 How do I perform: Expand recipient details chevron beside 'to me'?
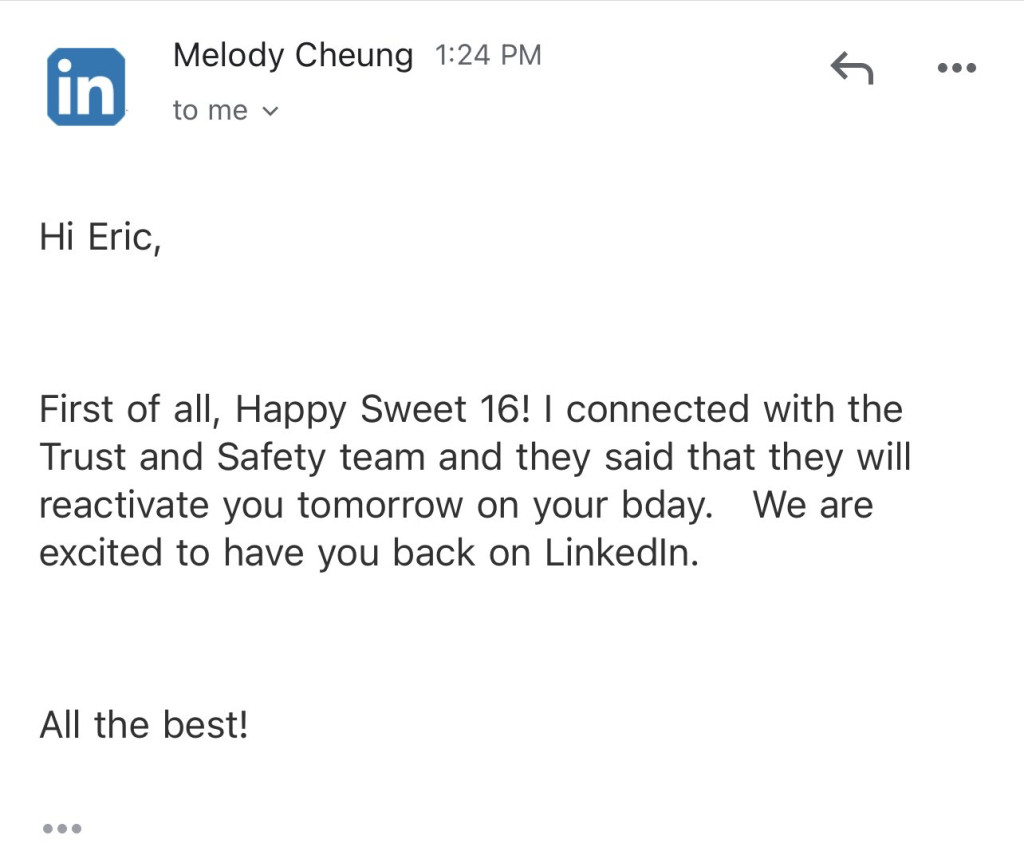coord(269,111)
